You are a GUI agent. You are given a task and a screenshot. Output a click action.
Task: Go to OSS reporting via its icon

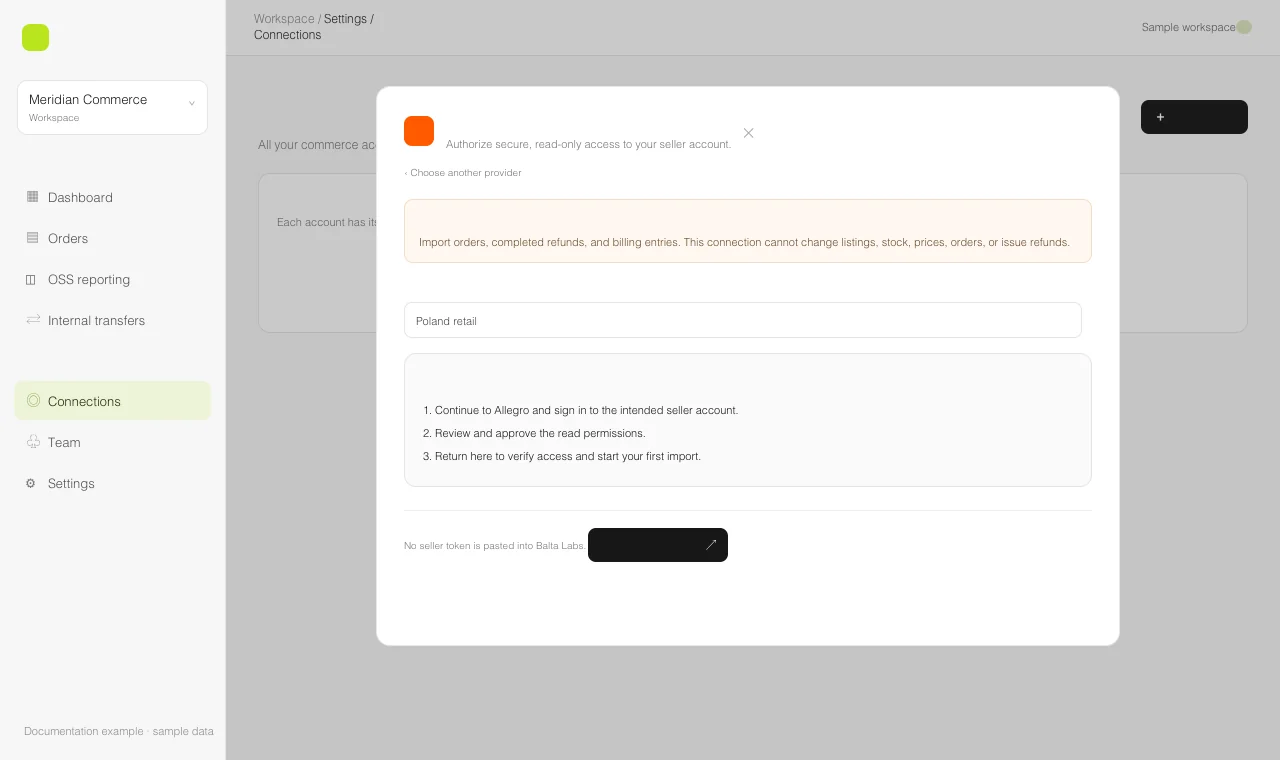(31, 279)
